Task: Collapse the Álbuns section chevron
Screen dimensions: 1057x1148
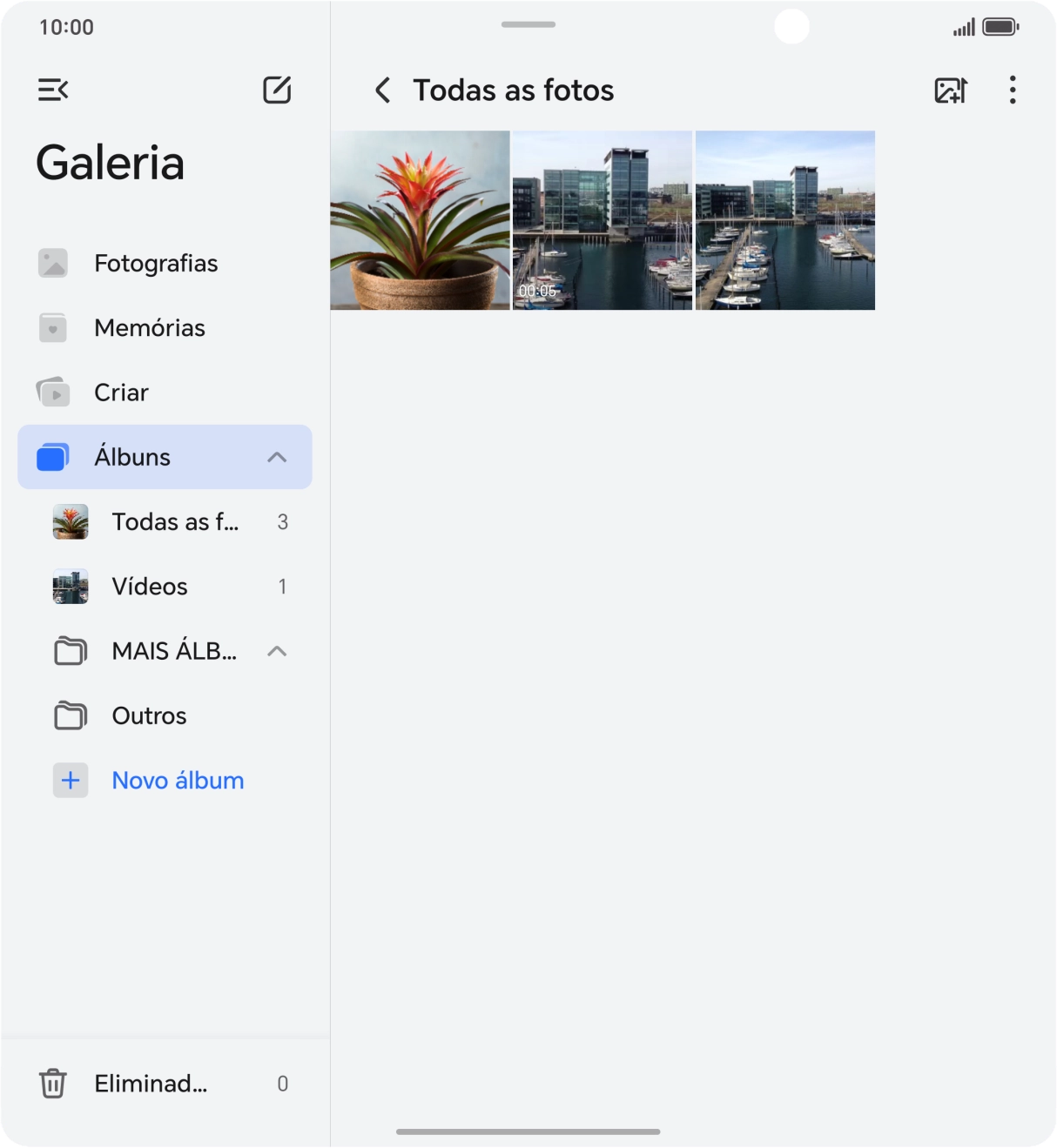Action: tap(277, 458)
